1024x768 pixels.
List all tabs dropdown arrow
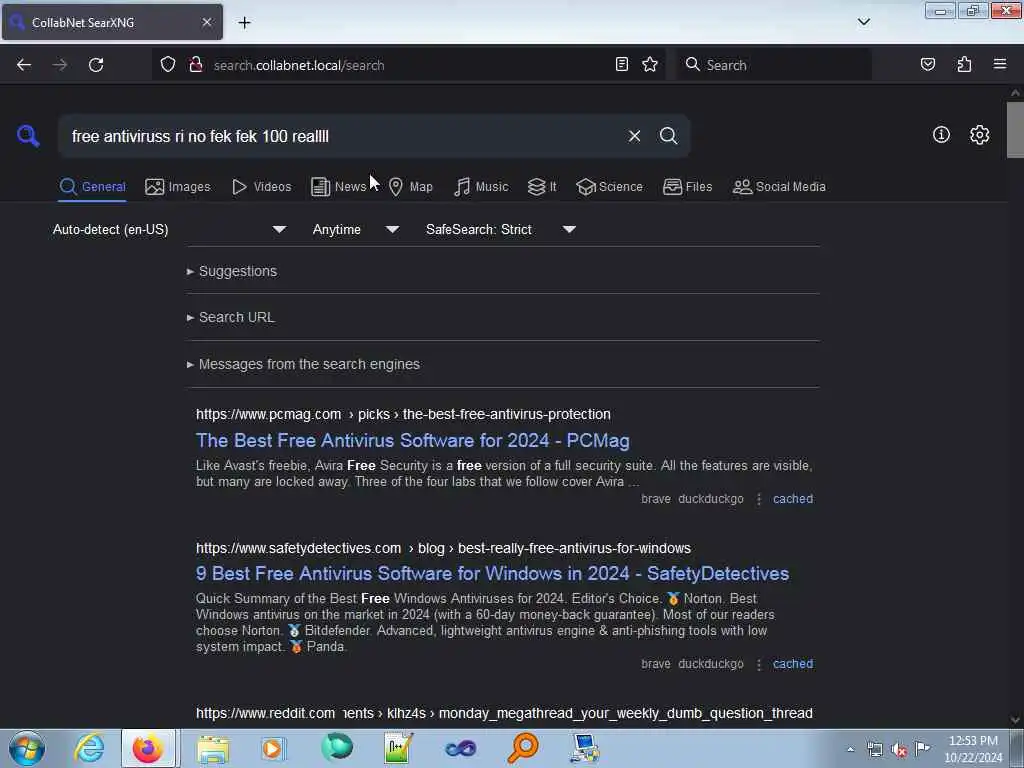(864, 22)
